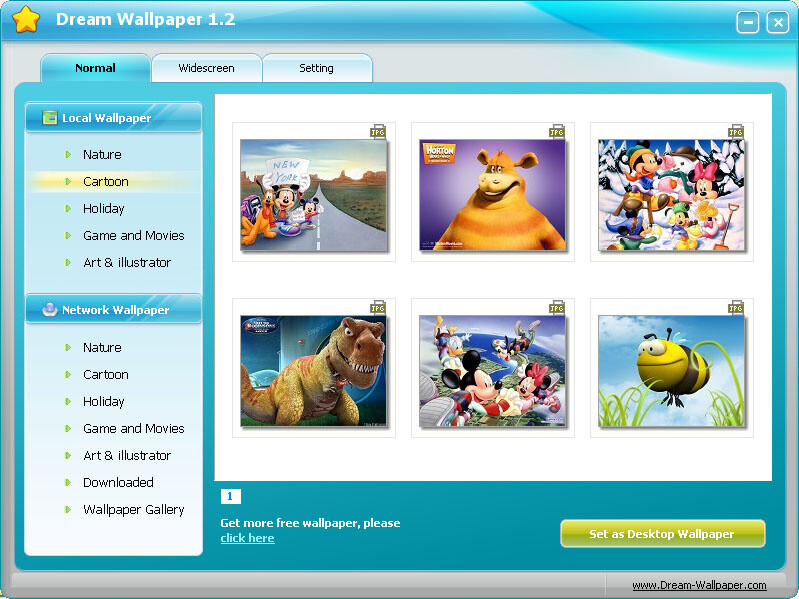Click the Local Wallpaper monitor icon
This screenshot has height=599, width=799.
click(x=49, y=118)
